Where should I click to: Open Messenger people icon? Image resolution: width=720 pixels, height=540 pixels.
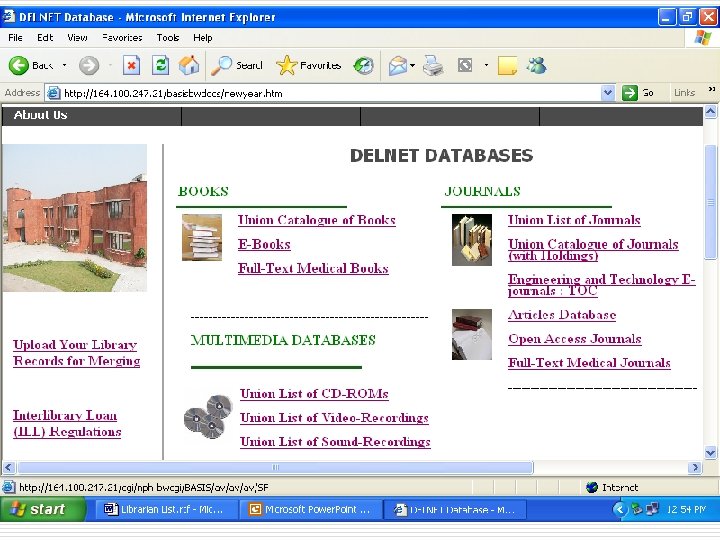click(537, 66)
